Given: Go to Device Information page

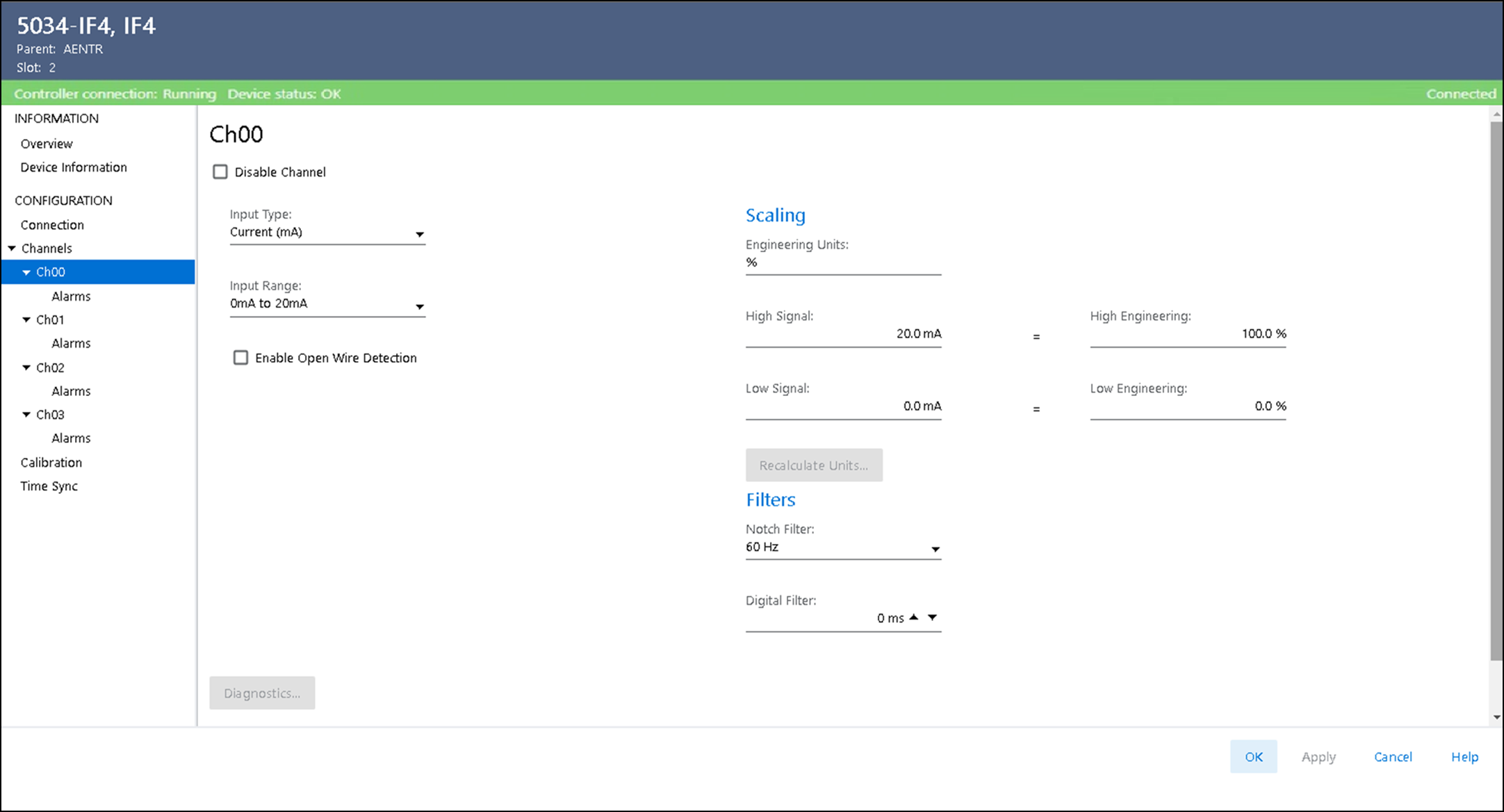Looking at the screenshot, I should point(74,167).
